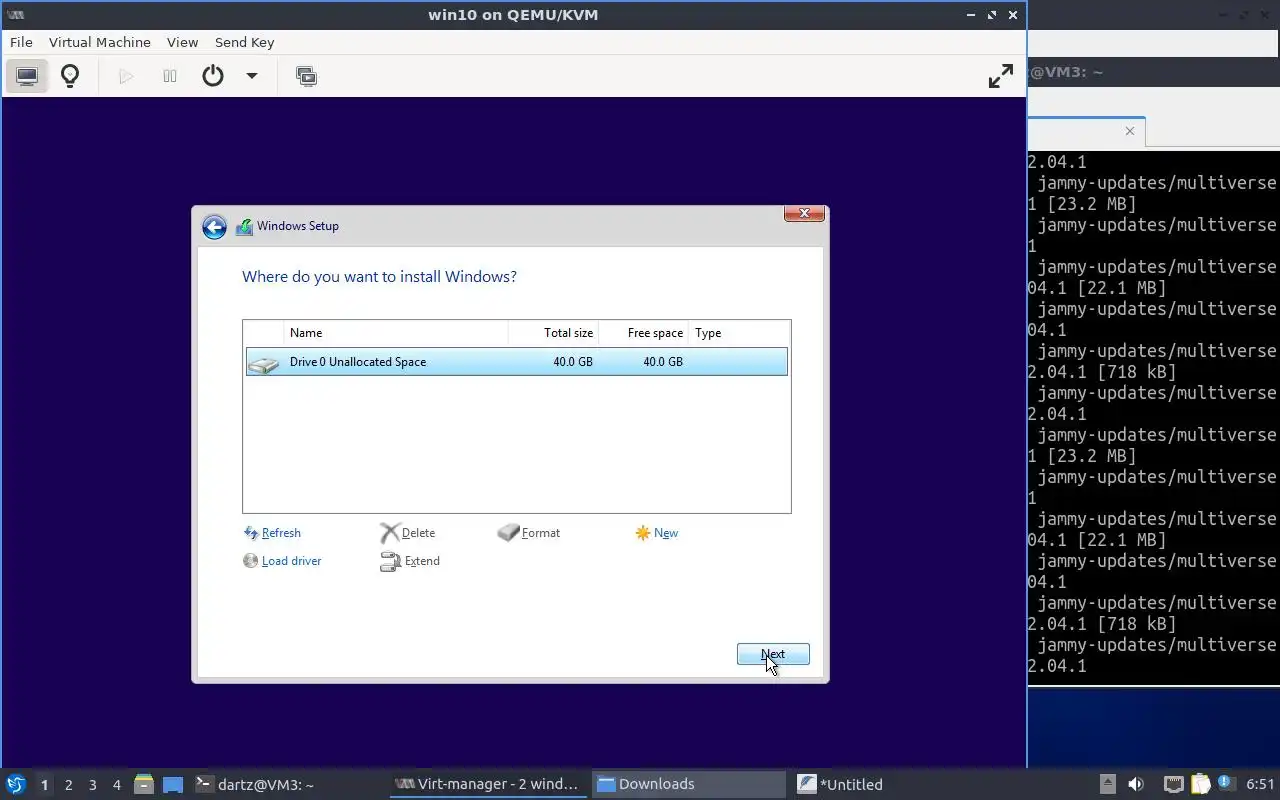Click the Extend option
1280x800 pixels.
(x=422, y=561)
